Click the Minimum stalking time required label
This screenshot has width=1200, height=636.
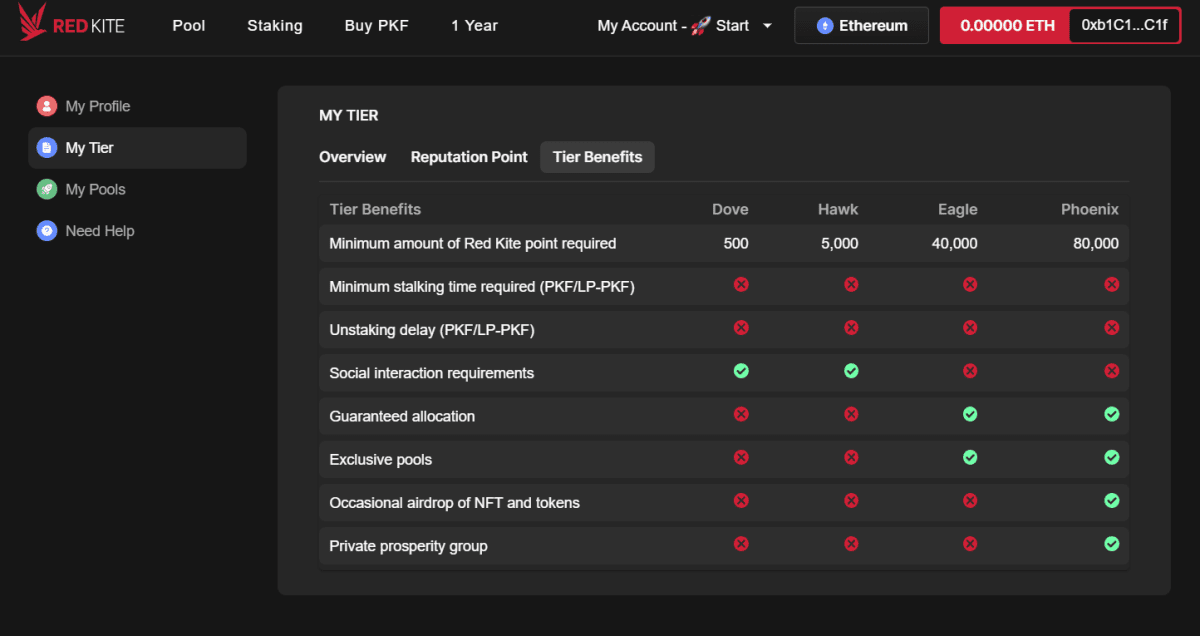click(x=482, y=287)
